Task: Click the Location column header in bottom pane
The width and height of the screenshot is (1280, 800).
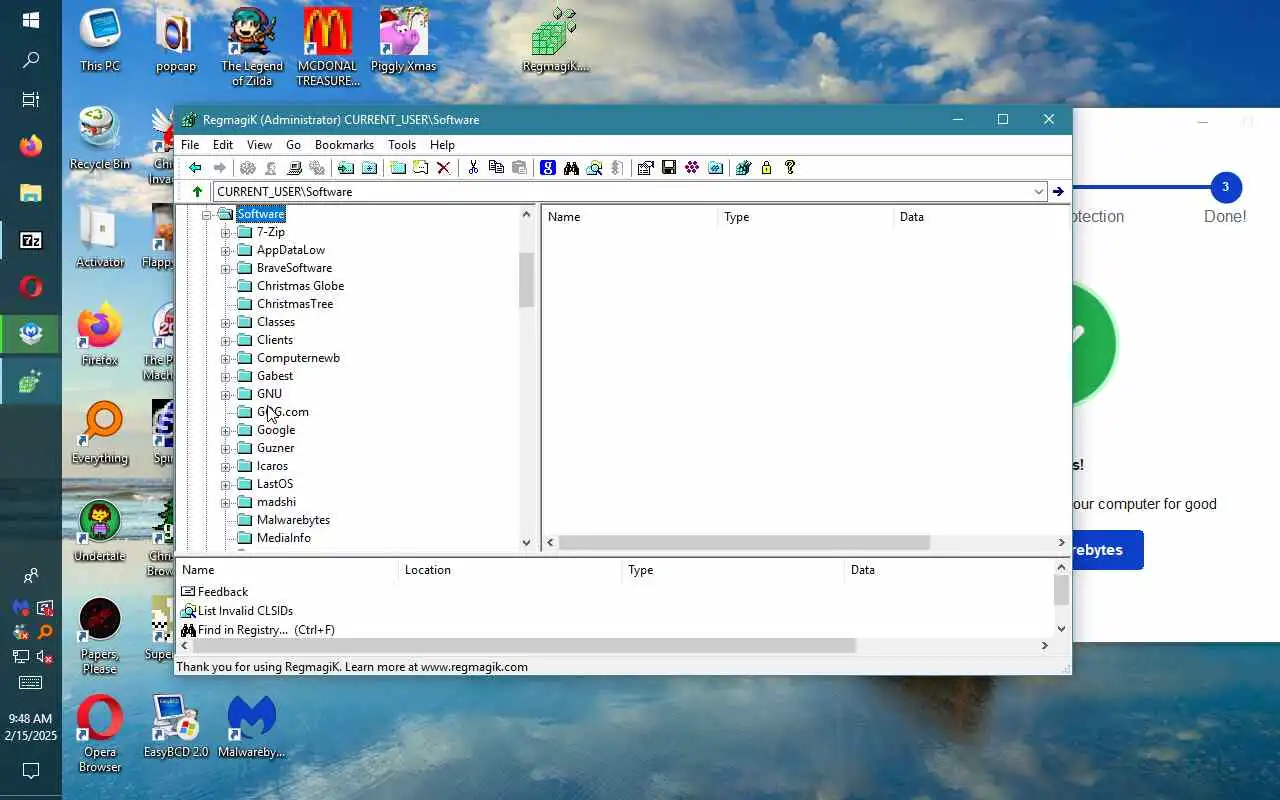Action: [510, 570]
